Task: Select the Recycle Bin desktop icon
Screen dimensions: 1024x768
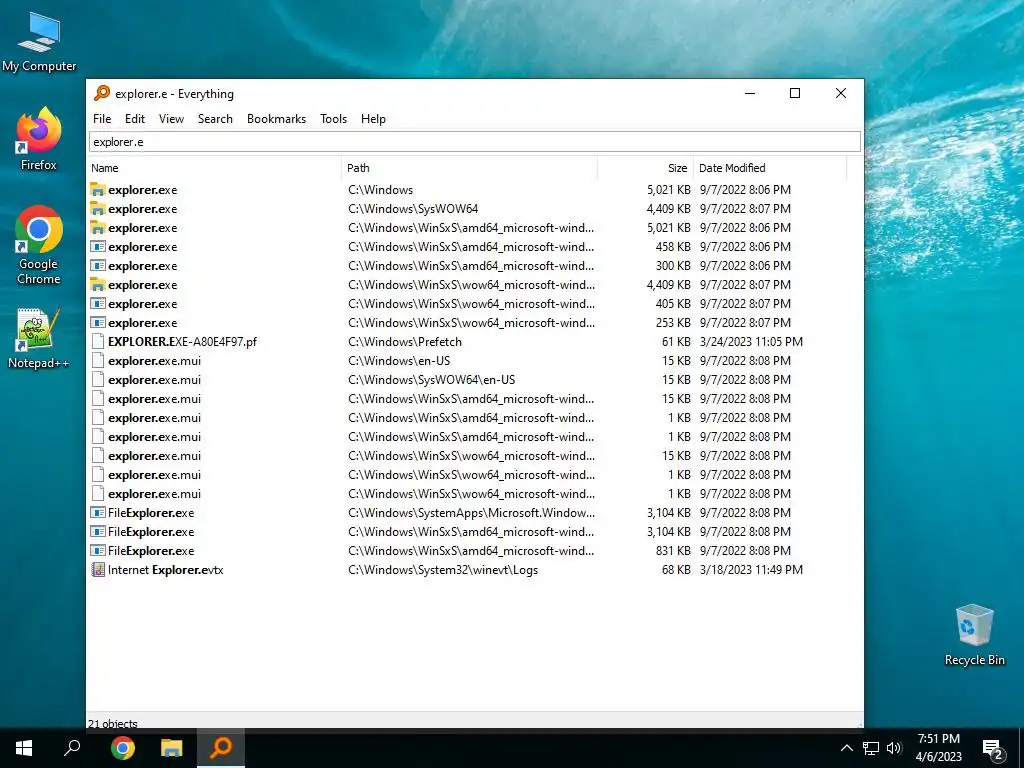Action: tap(974, 634)
